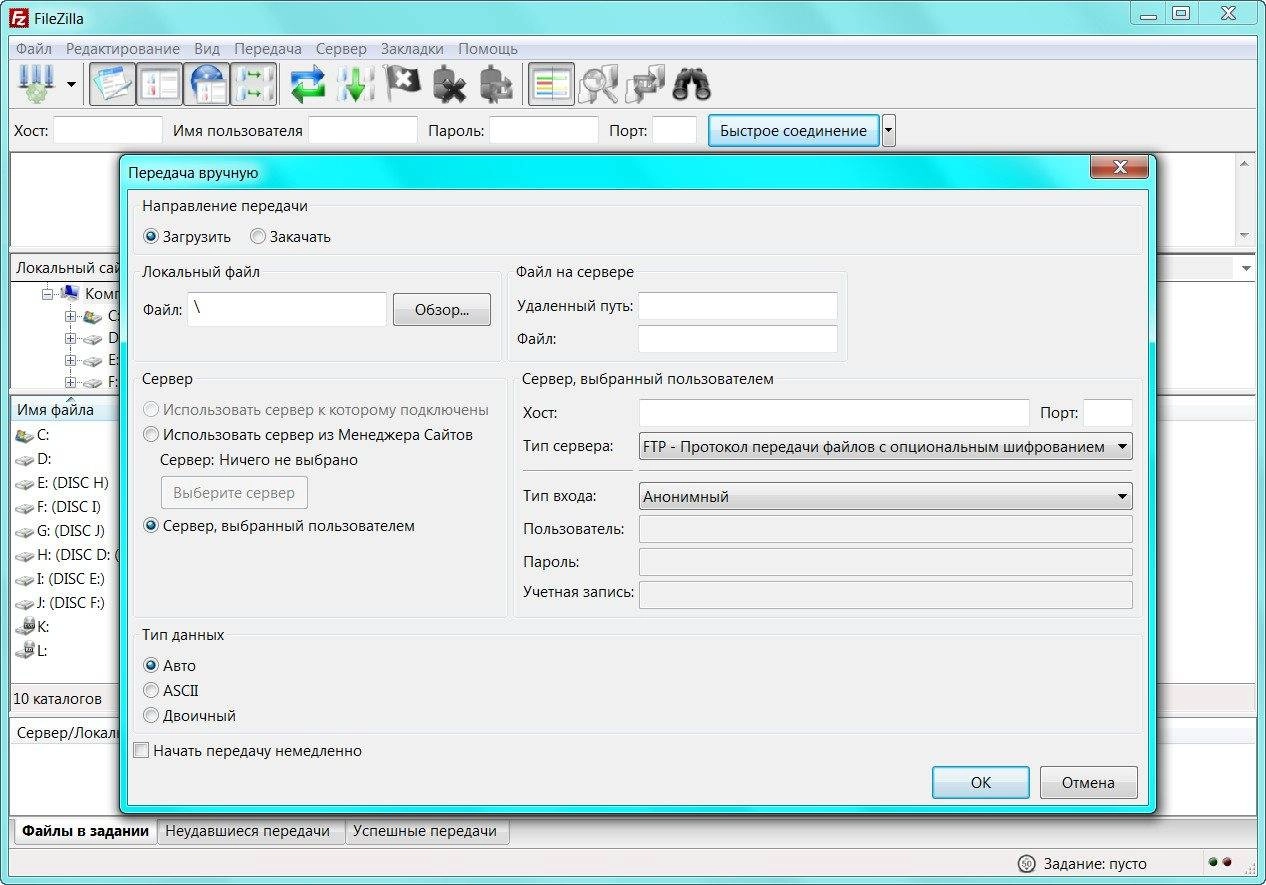Toggle message log display icon
Image resolution: width=1266 pixels, height=885 pixels.
112,85
